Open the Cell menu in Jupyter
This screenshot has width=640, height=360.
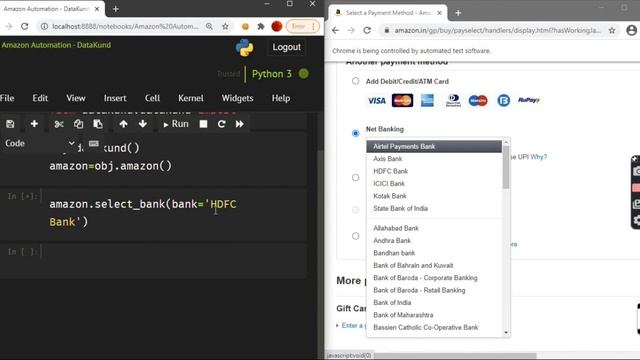(152, 98)
